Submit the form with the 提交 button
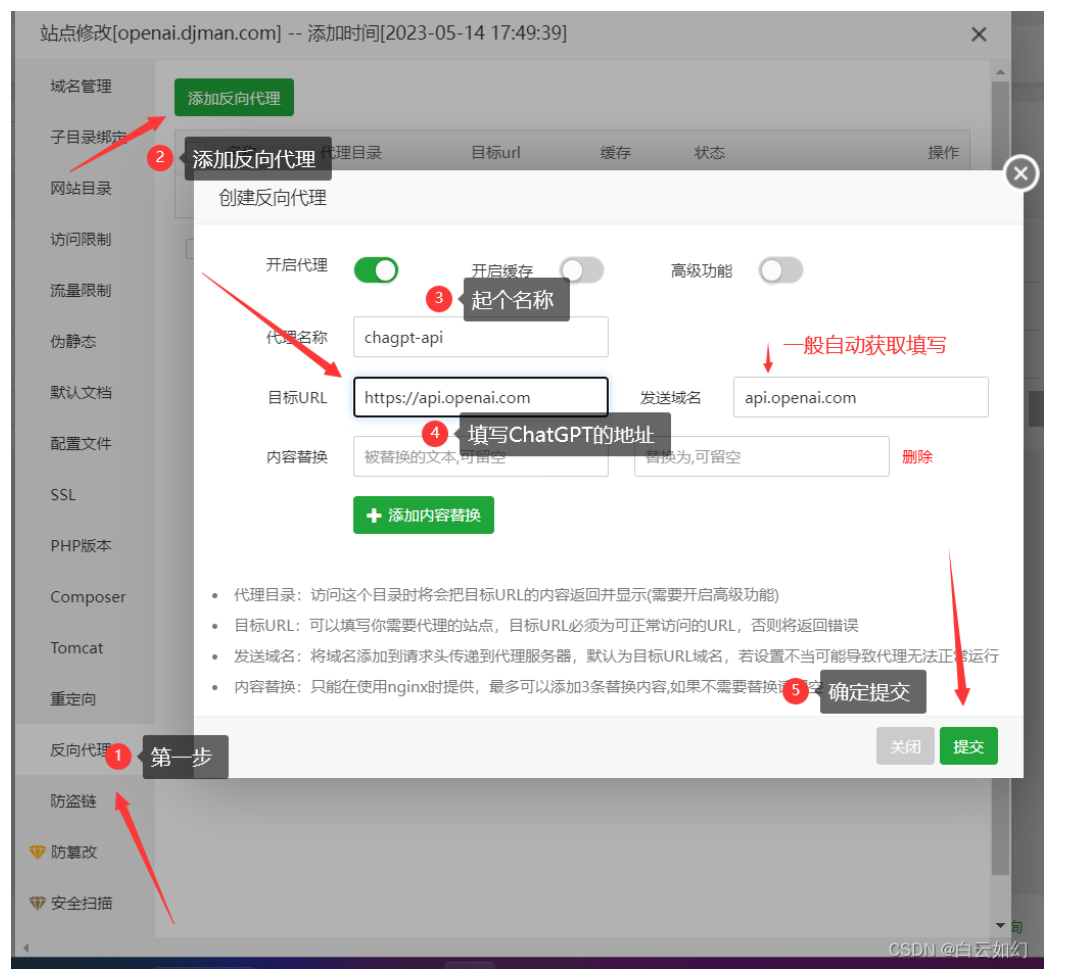This screenshot has width=1066, height=980. (968, 745)
